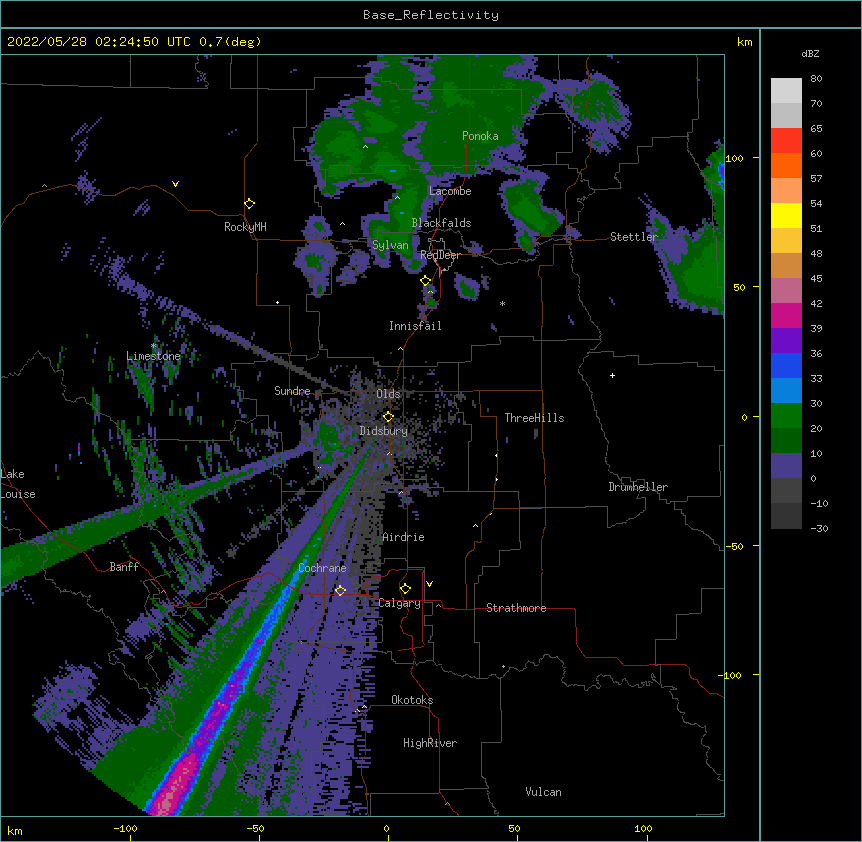Click the Stettler city label
The height and width of the screenshot is (842, 862).
point(634,237)
